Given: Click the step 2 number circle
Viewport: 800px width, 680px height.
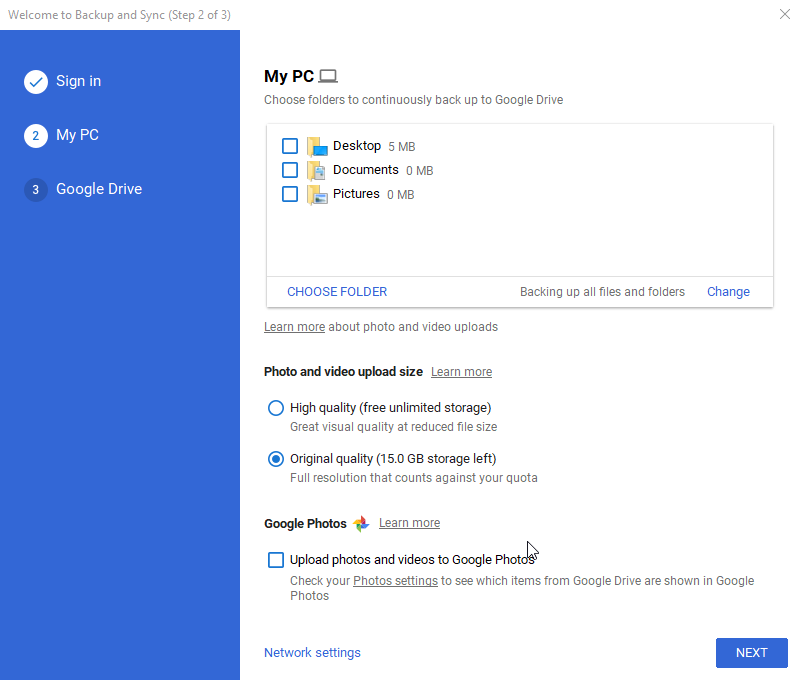Looking at the screenshot, I should click(x=36, y=136).
